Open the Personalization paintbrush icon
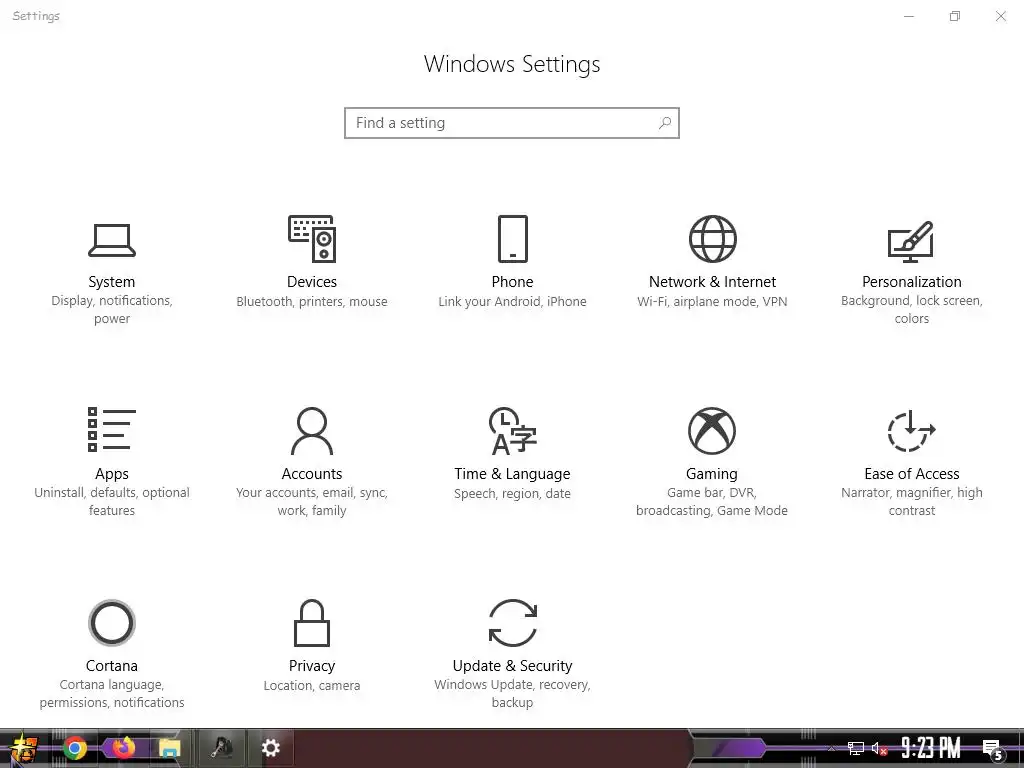Image resolution: width=1024 pixels, height=768 pixels. click(911, 242)
